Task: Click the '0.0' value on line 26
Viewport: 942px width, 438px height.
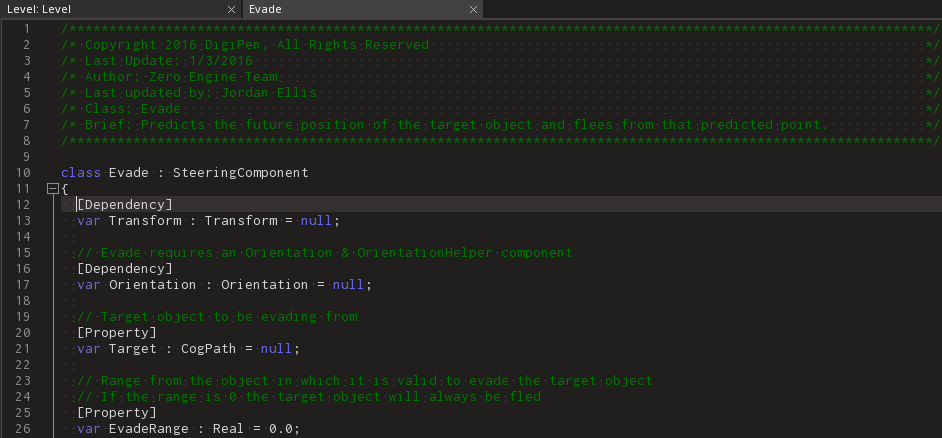Action: click(281, 428)
